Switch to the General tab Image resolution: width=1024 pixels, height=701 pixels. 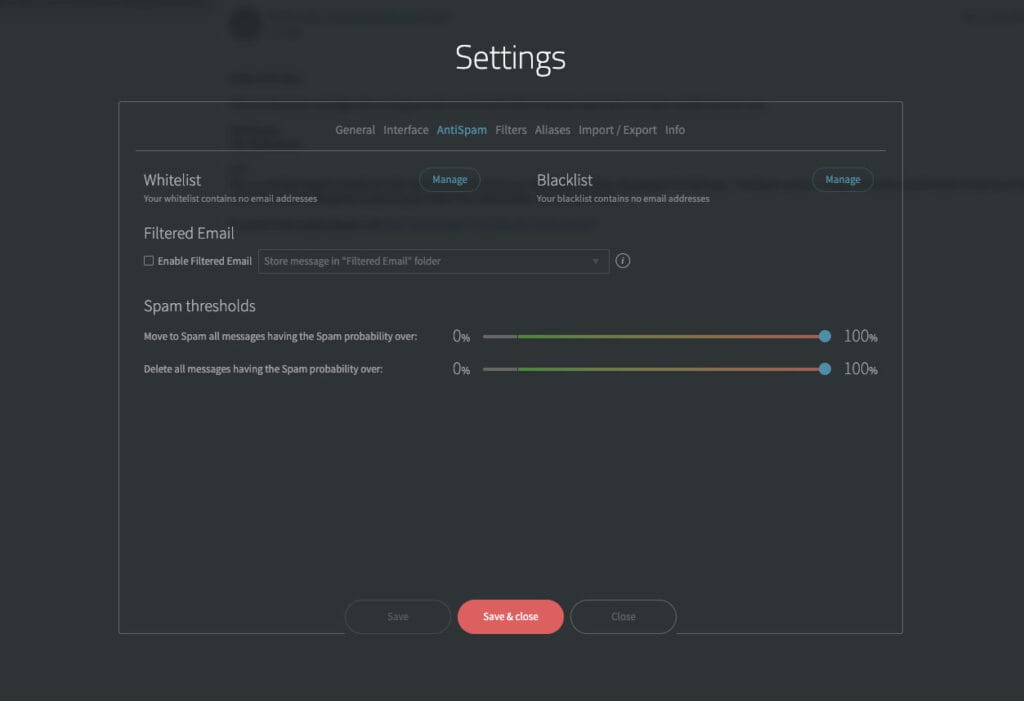tap(355, 129)
